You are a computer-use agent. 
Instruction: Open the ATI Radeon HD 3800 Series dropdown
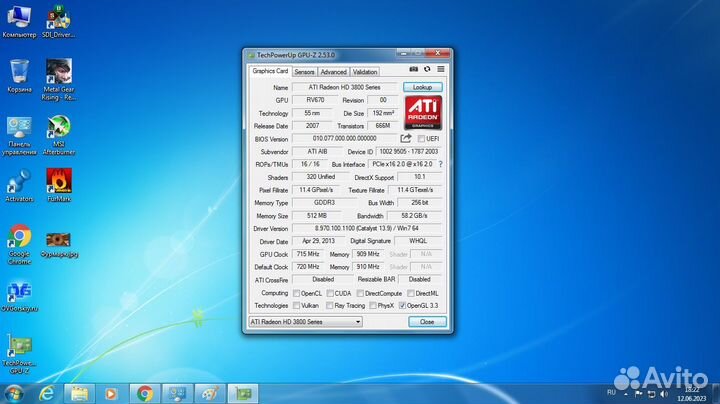(x=305, y=322)
